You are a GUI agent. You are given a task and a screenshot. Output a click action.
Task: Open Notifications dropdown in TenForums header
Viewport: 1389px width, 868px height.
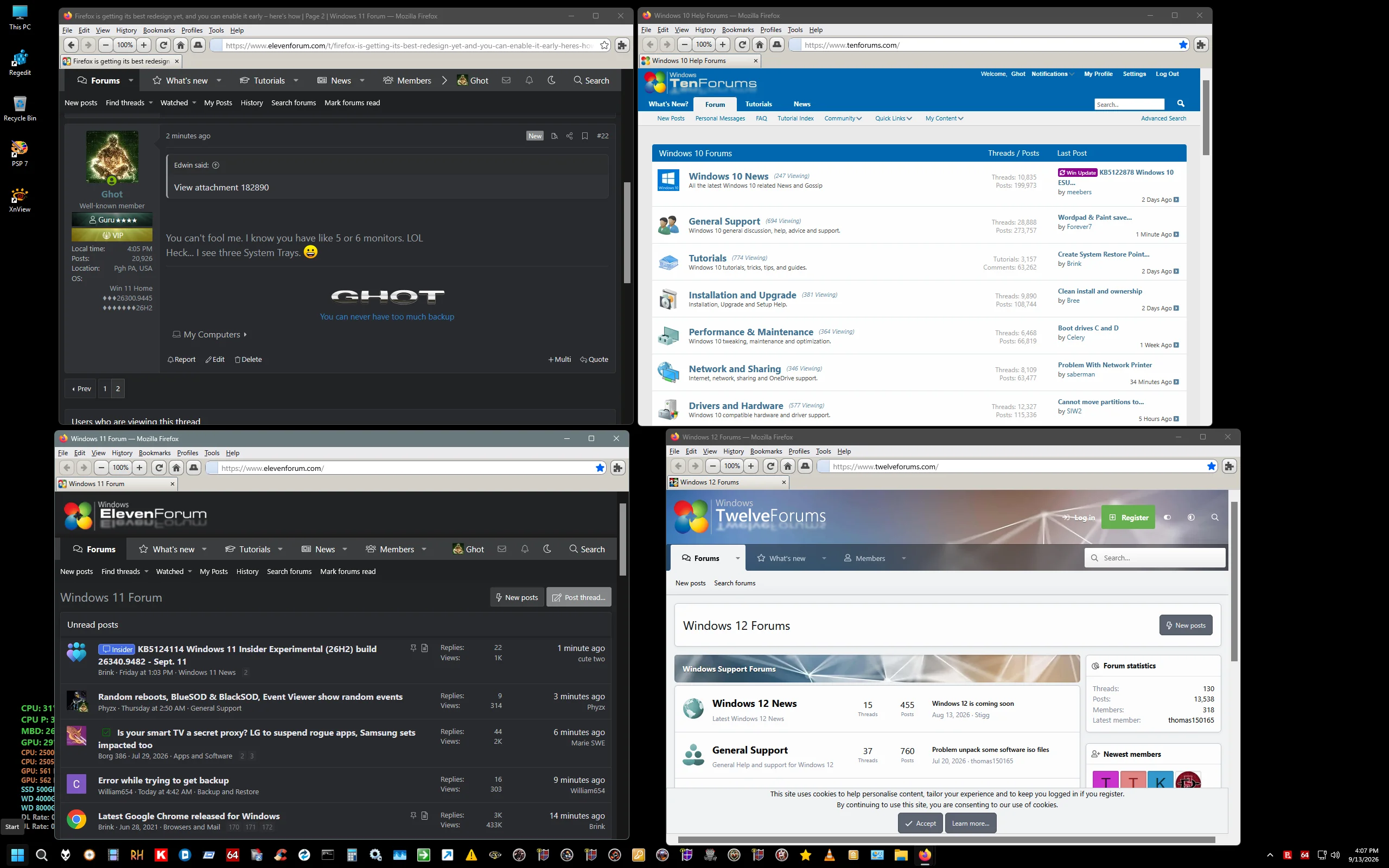tap(1053, 74)
